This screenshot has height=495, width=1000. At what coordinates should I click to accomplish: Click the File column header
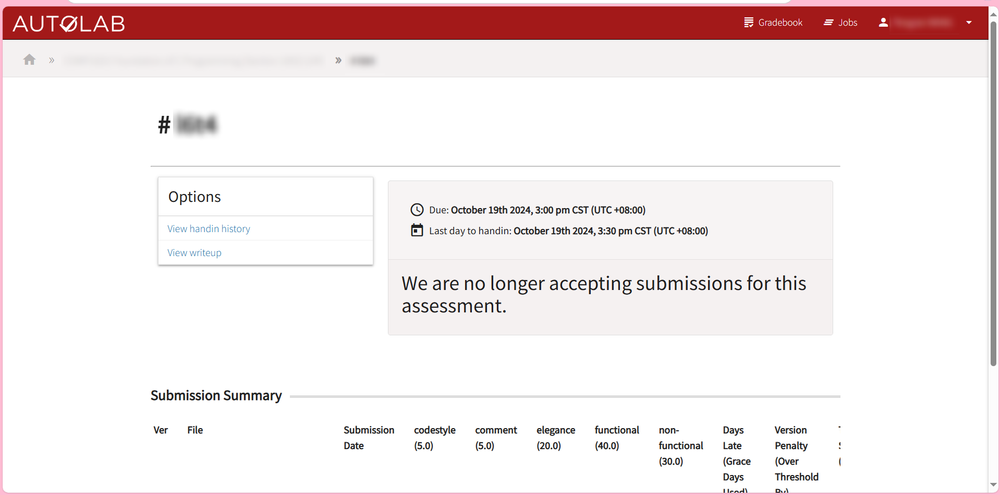(x=195, y=430)
